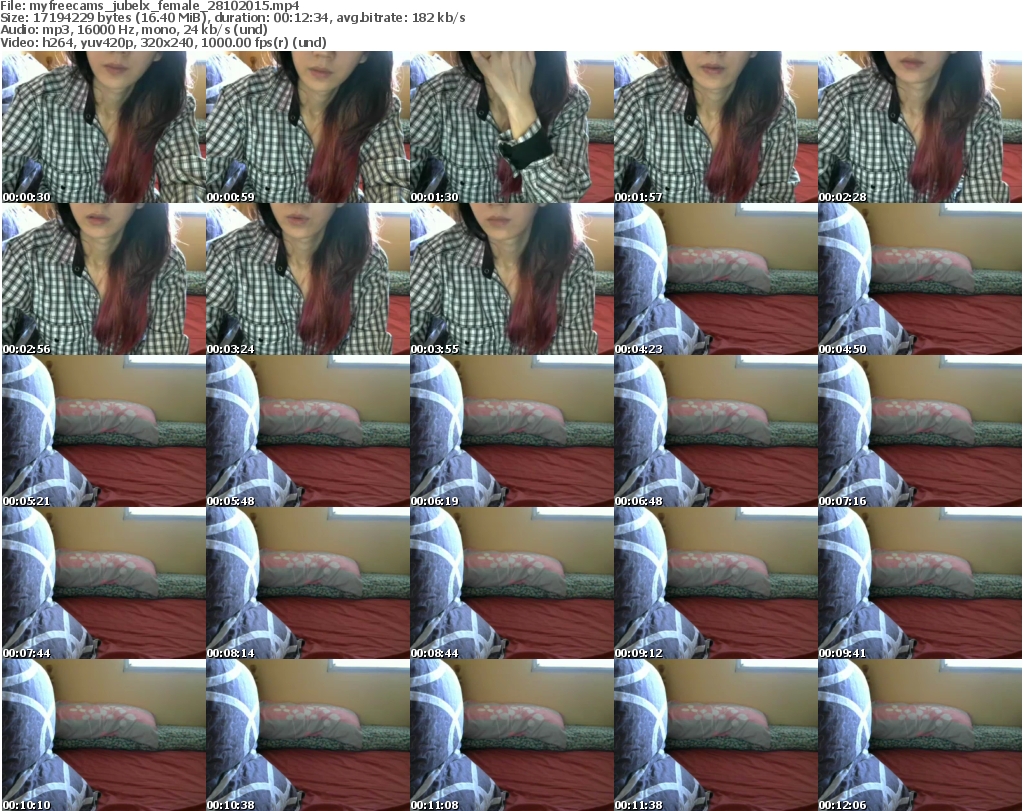Image resolution: width=1024 pixels, height=811 pixels.
Task: Choose the thumbnail stamped 00:09:41
Action: pyautogui.click(x=920, y=583)
